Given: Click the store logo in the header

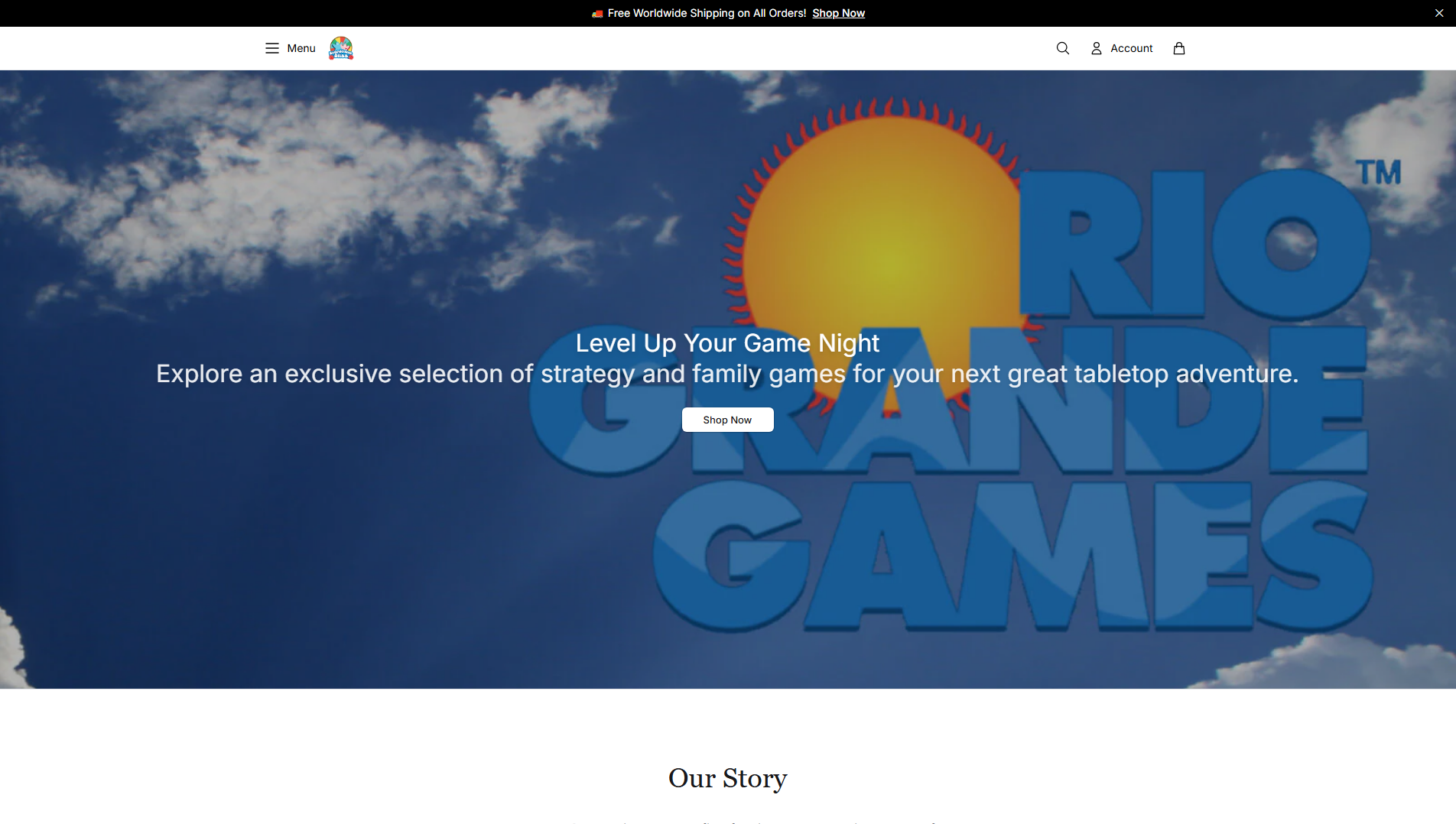Looking at the screenshot, I should [341, 48].
